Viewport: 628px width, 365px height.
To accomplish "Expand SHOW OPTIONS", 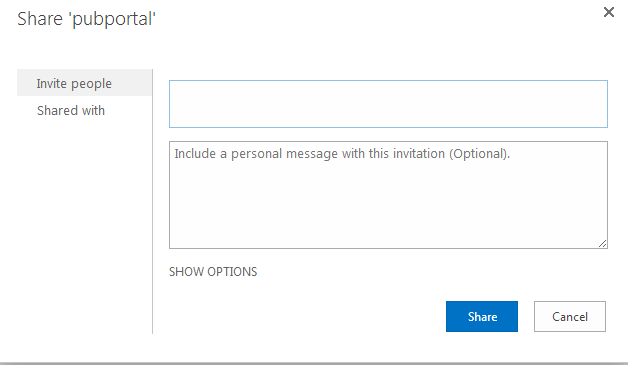I will click(213, 272).
